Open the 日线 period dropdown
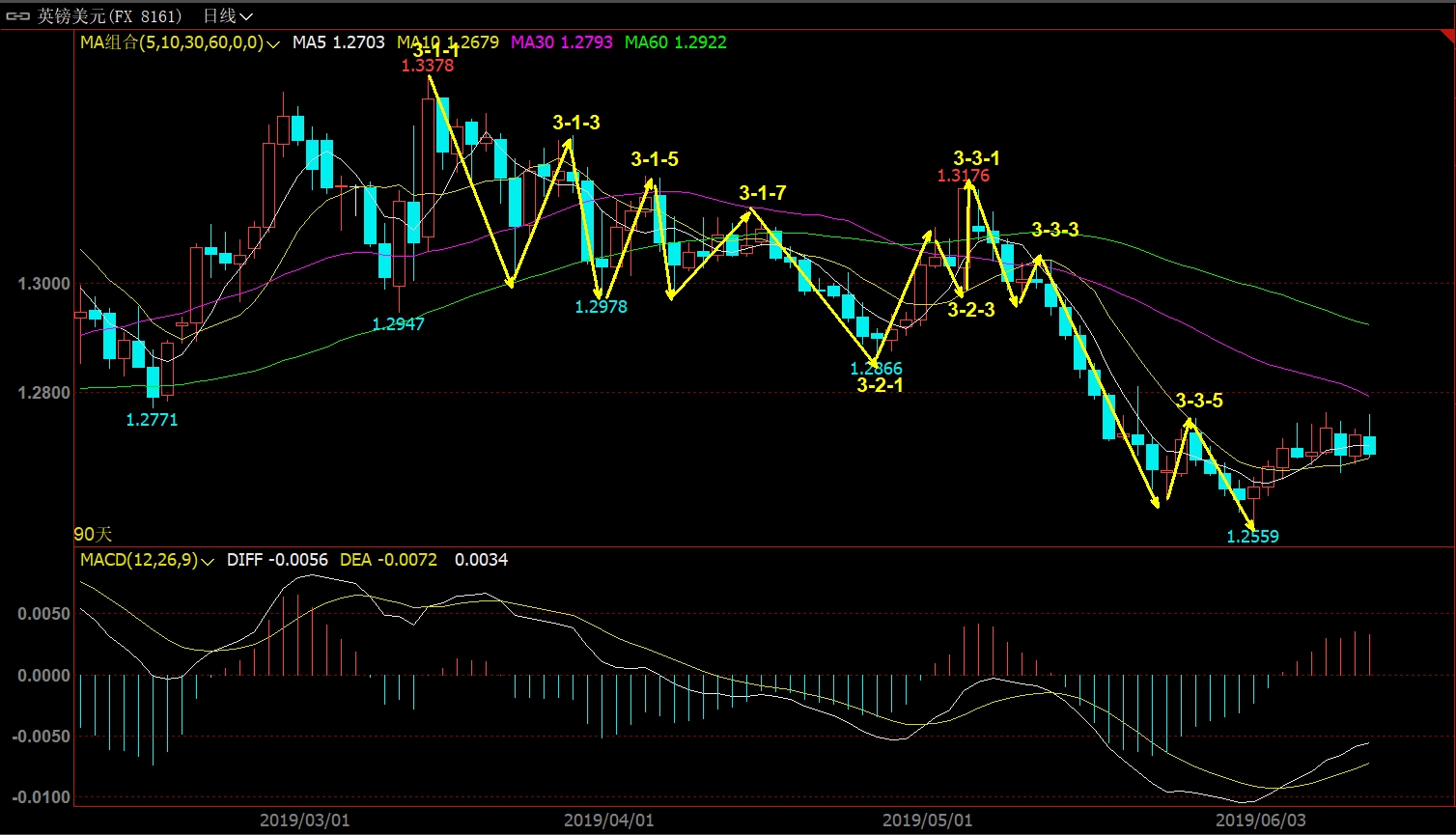Viewport: 1456px width, 835px height. pyautogui.click(x=229, y=15)
